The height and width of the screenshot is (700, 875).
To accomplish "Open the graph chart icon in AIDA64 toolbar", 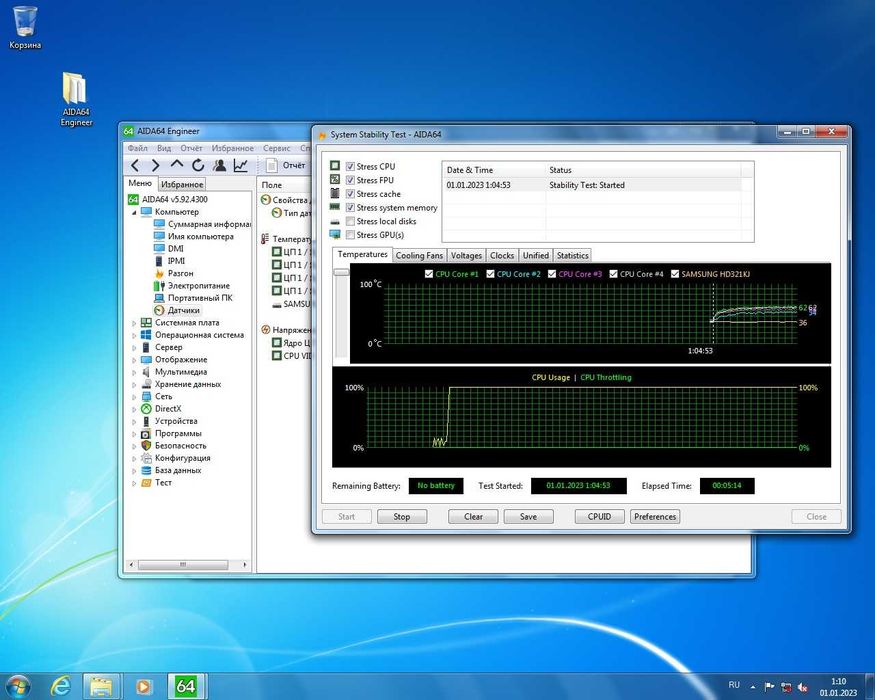I will click(241, 165).
